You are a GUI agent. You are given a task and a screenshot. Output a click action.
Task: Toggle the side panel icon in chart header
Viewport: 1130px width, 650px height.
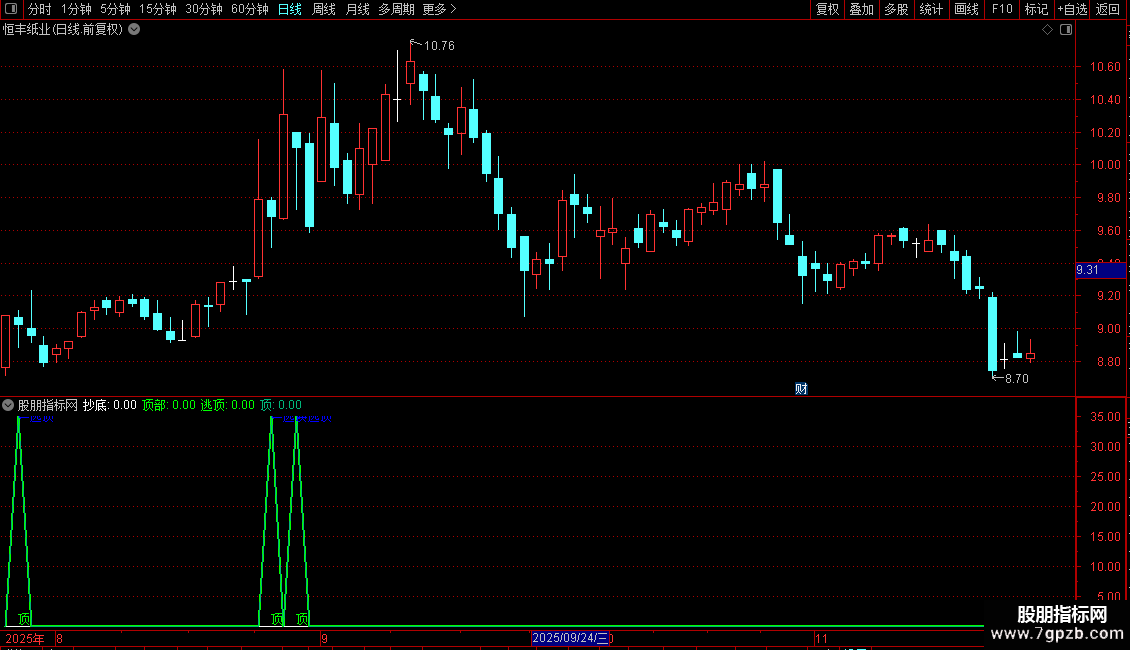(1066, 30)
